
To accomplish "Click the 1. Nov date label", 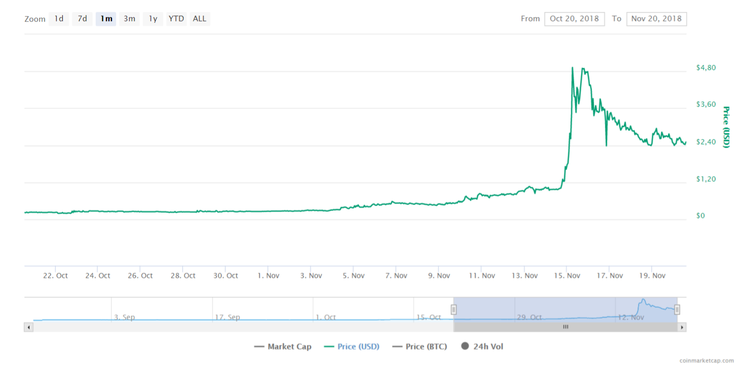I will 268,276.
